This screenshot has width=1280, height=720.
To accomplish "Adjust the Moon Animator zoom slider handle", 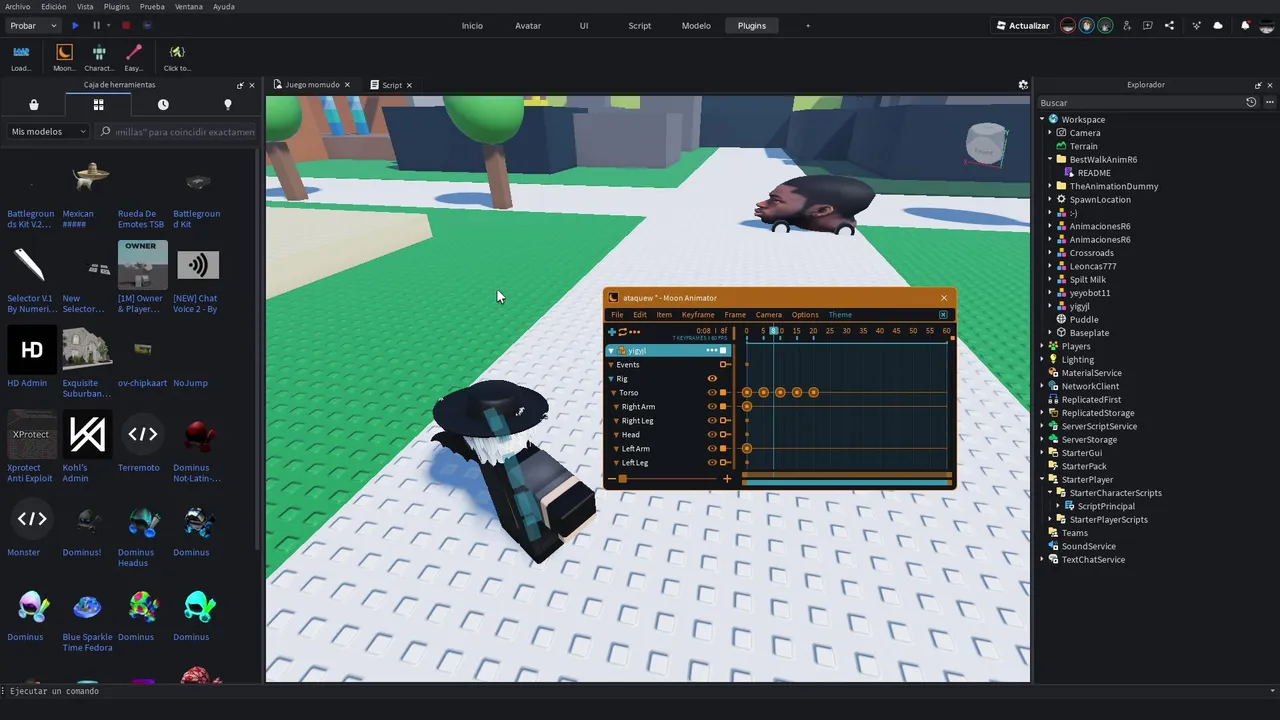I will (622, 479).
